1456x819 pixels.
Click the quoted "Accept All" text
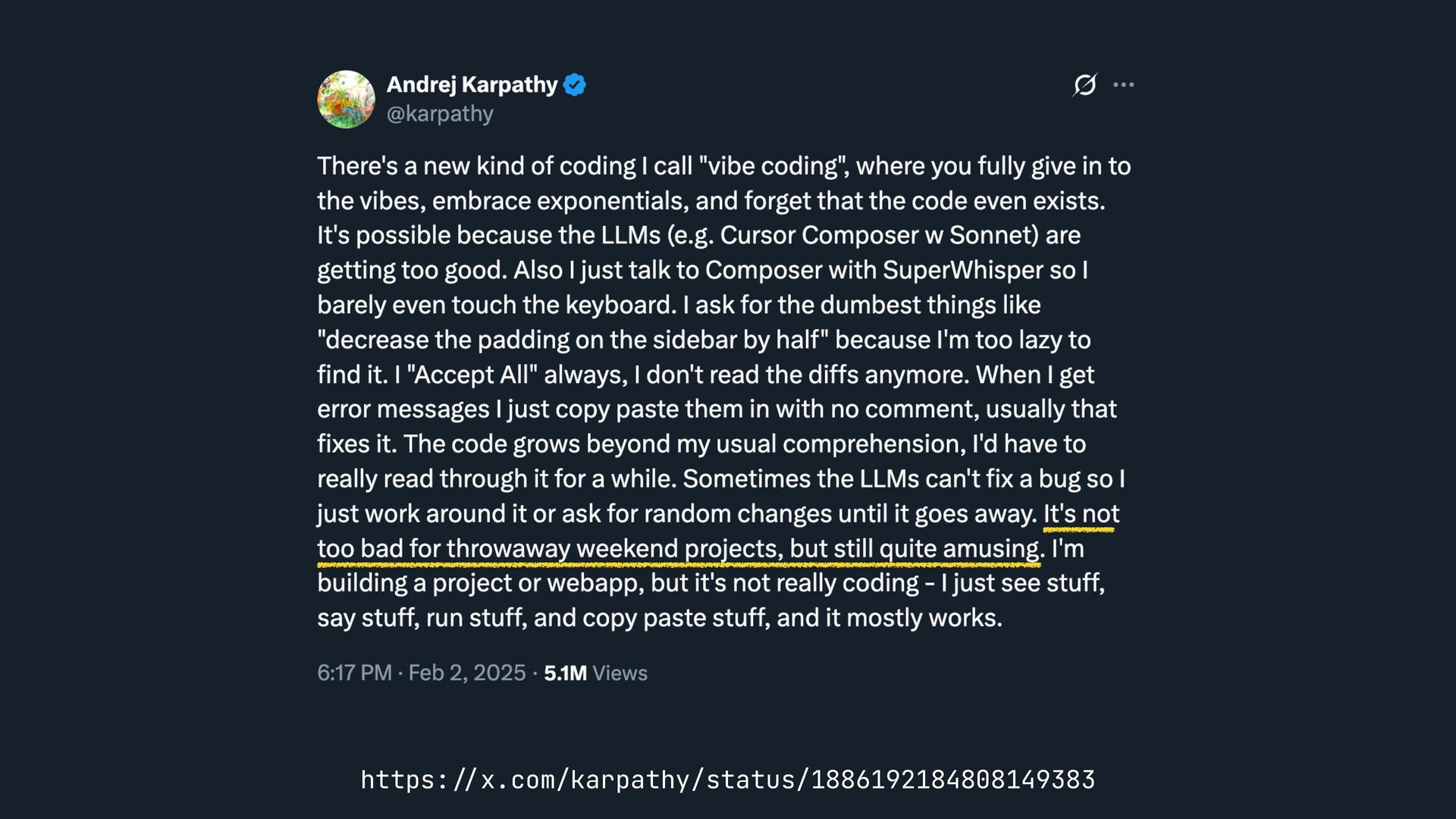pyautogui.click(x=472, y=375)
